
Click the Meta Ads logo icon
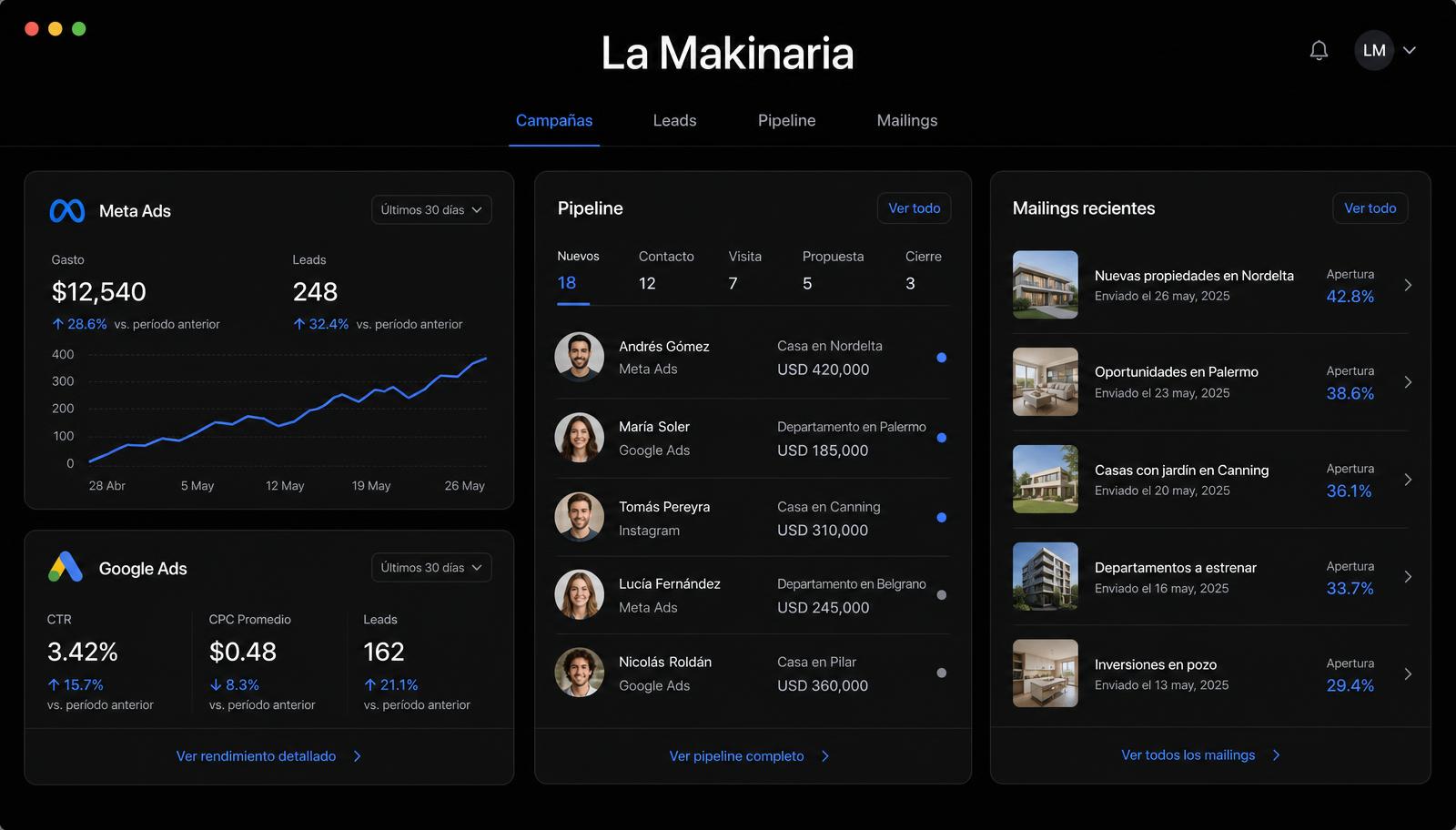pos(67,211)
